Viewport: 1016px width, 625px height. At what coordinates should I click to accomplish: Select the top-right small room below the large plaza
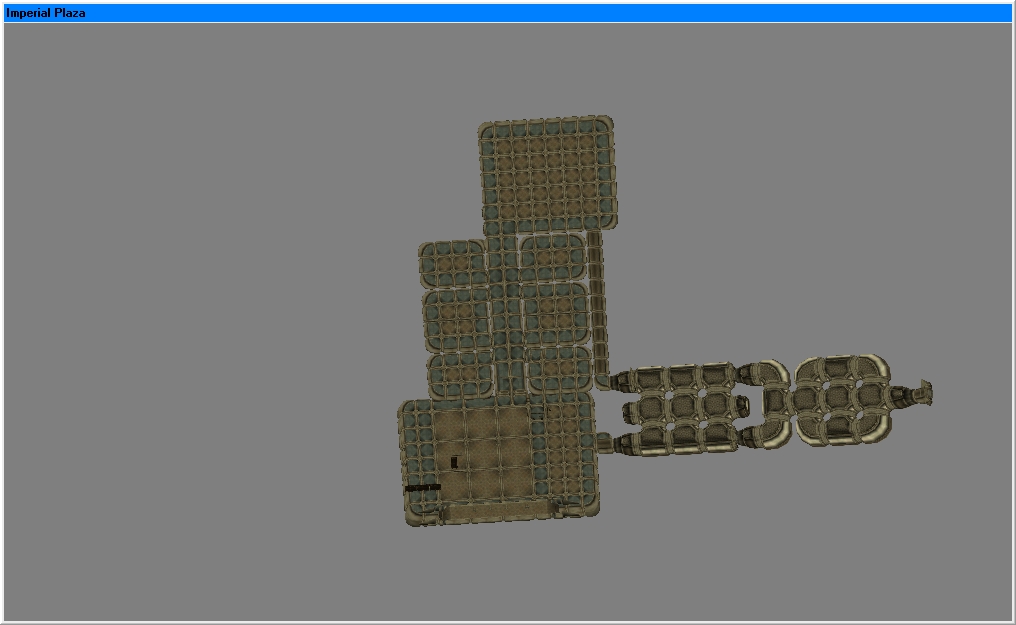point(553,257)
